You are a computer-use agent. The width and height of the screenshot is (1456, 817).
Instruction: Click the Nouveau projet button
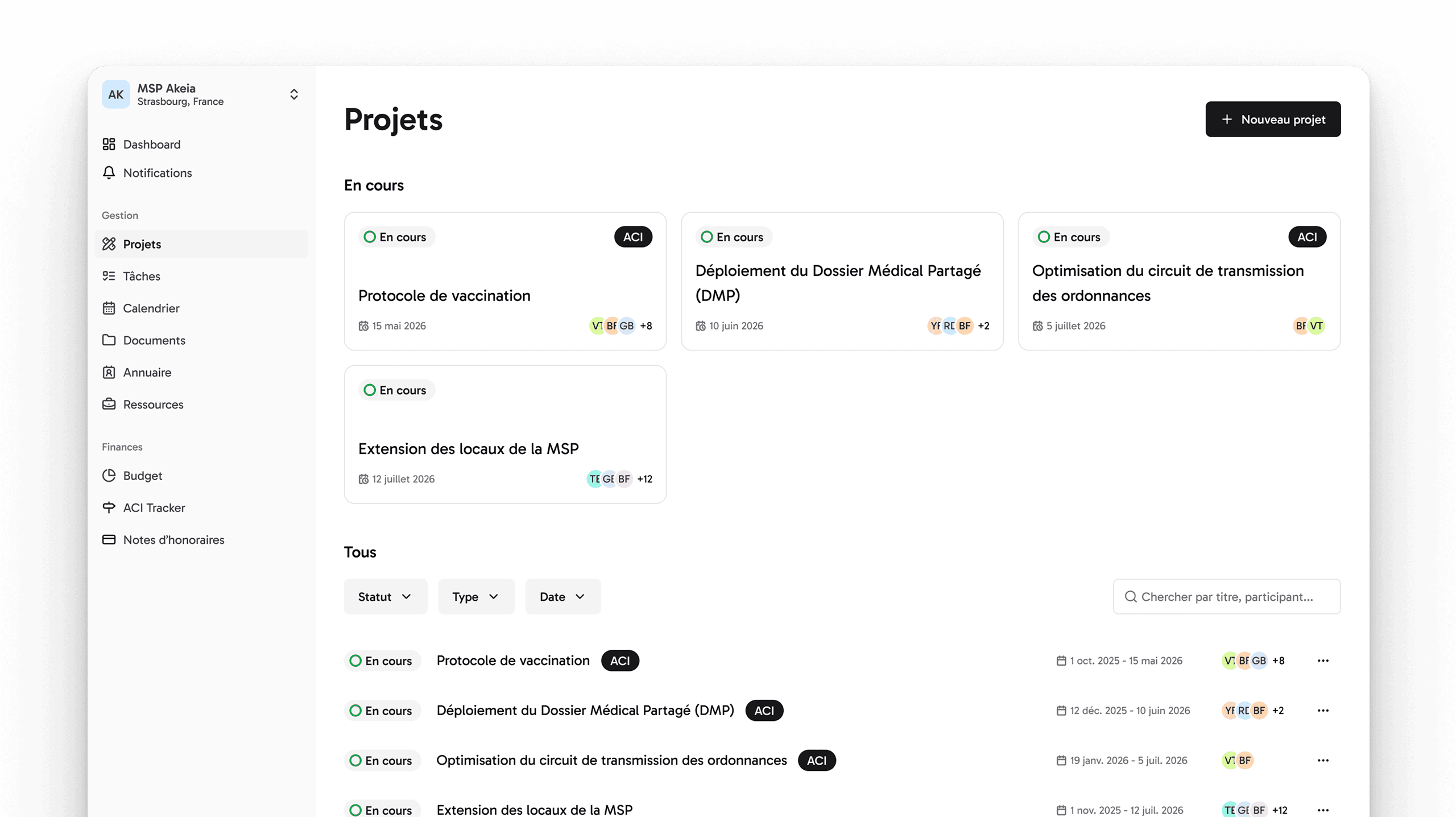tap(1273, 119)
